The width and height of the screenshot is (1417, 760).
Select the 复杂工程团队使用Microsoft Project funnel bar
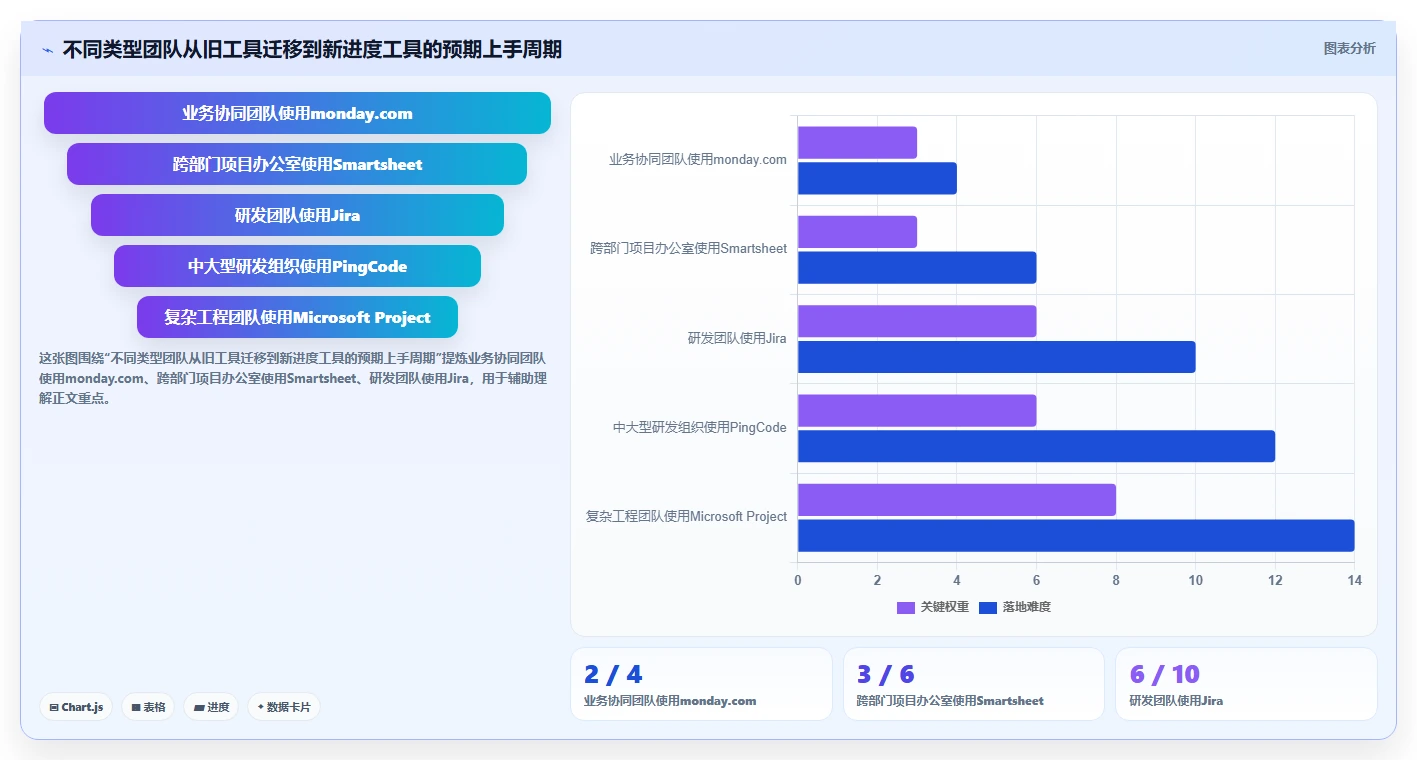click(297, 317)
